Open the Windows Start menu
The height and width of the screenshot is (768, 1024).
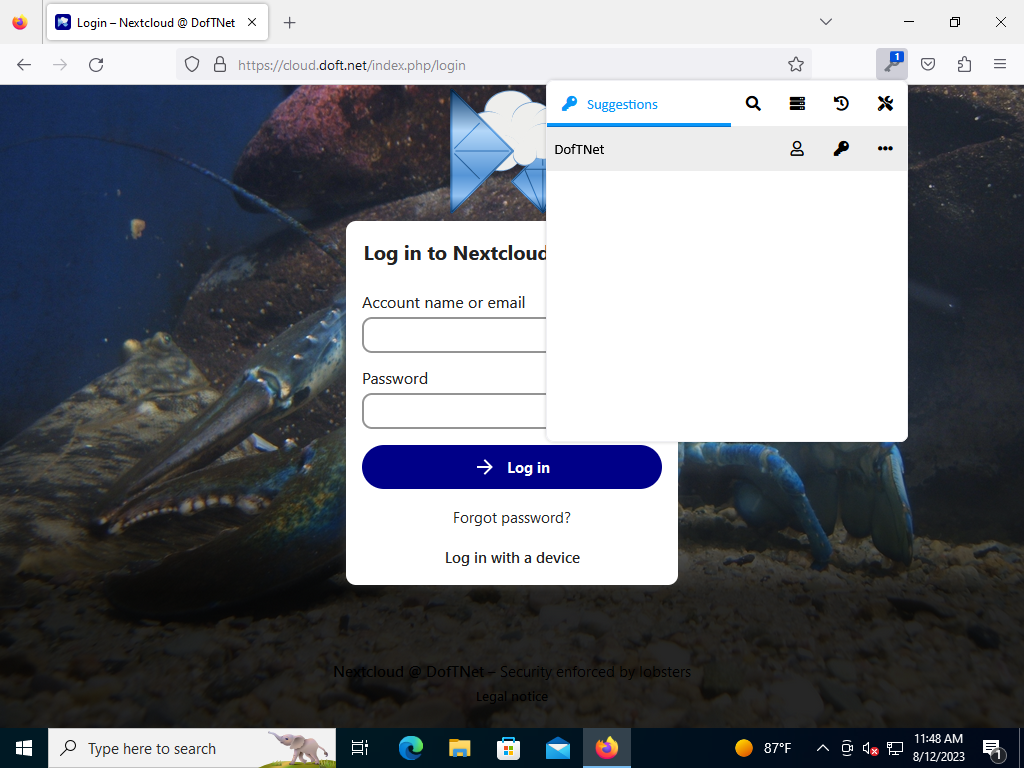click(x=24, y=748)
